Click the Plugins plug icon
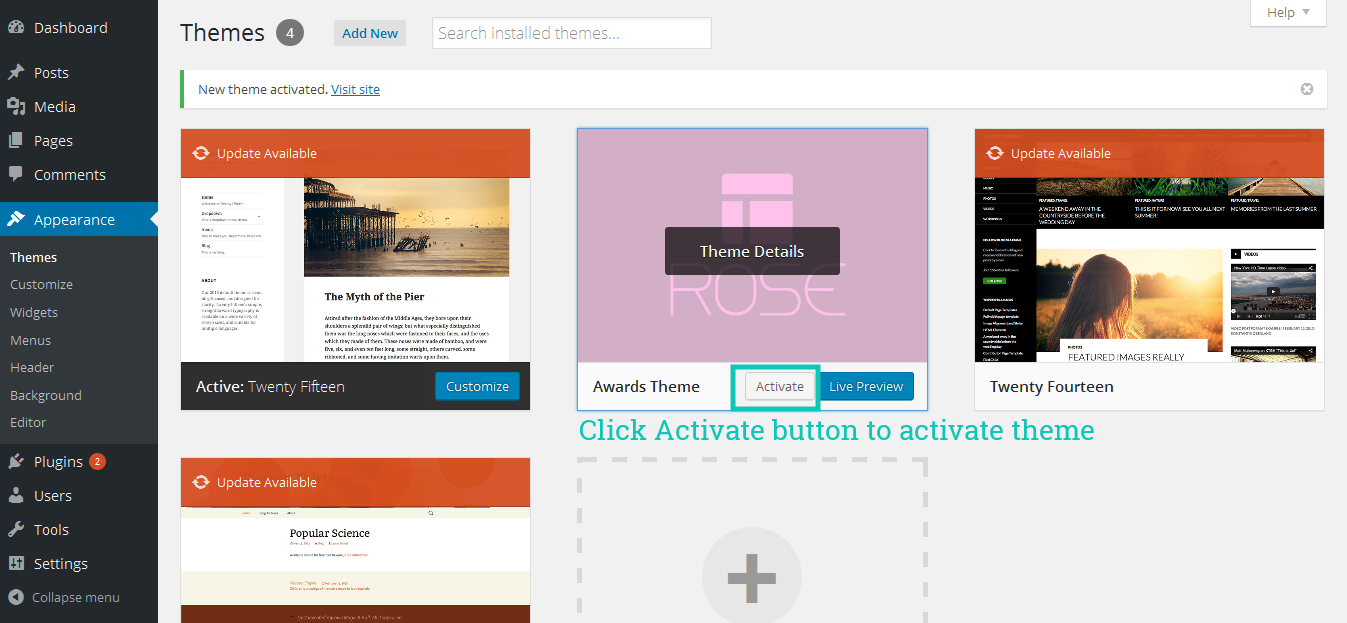Image resolution: width=1347 pixels, height=623 pixels. [16, 461]
